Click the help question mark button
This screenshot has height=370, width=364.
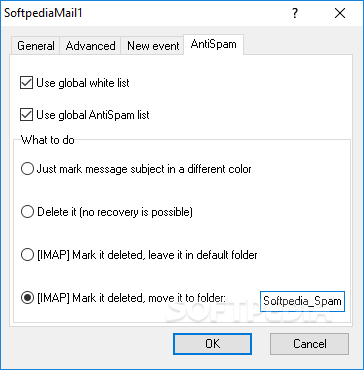click(295, 13)
